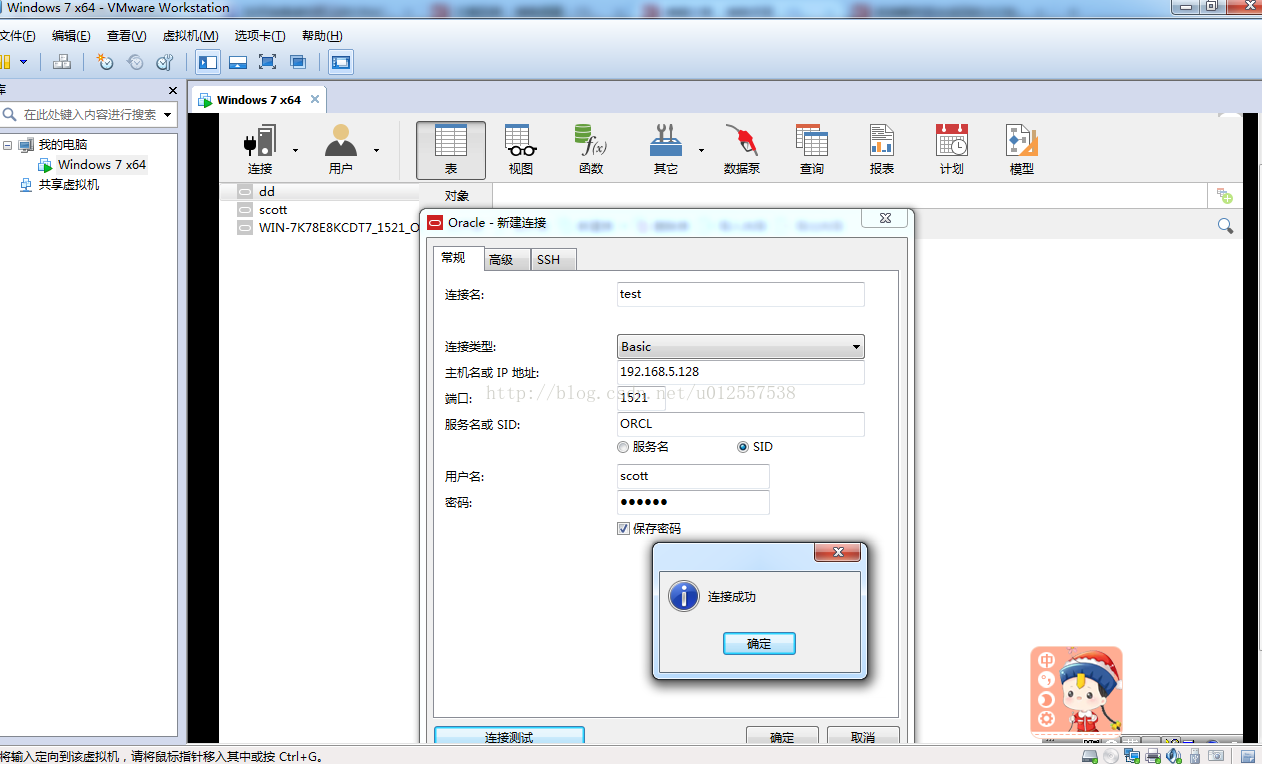The image size is (1262, 765).
Task: Open the 文件(F) menu
Action: pos(17,36)
